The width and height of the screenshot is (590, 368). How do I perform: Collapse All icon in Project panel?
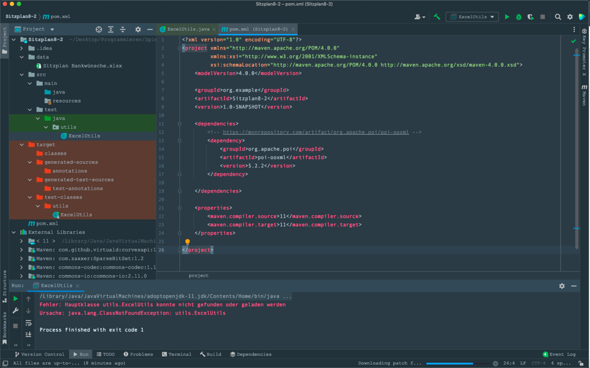(123, 29)
